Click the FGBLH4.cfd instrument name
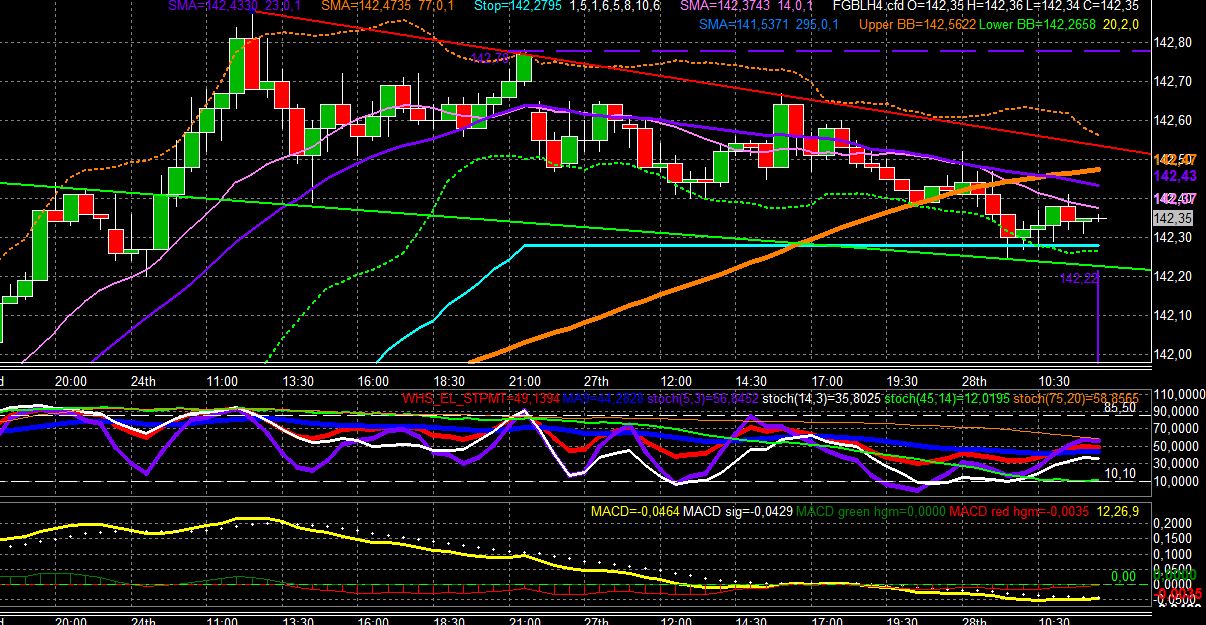Viewport: 1206px width, 625px height. [869, 6]
